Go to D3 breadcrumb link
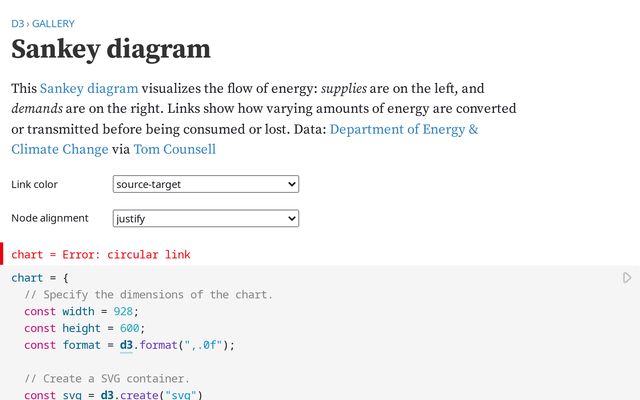The image size is (640, 400). tap(17, 23)
